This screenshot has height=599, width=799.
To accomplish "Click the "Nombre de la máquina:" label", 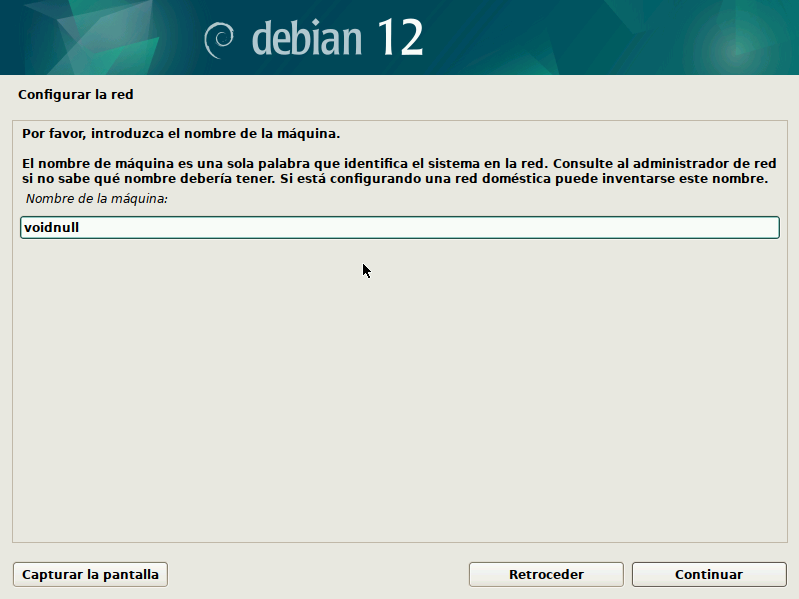I will click(96, 199).
